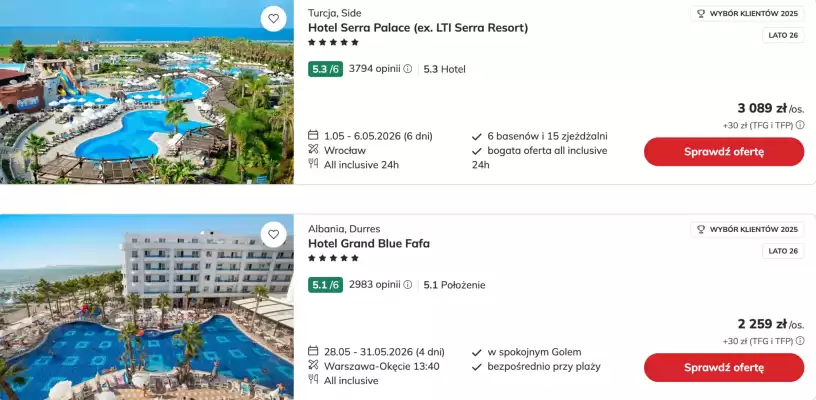Open Hotel Grand Blue Fafa title link
Image resolution: width=816 pixels, height=400 pixels.
[x=369, y=243]
